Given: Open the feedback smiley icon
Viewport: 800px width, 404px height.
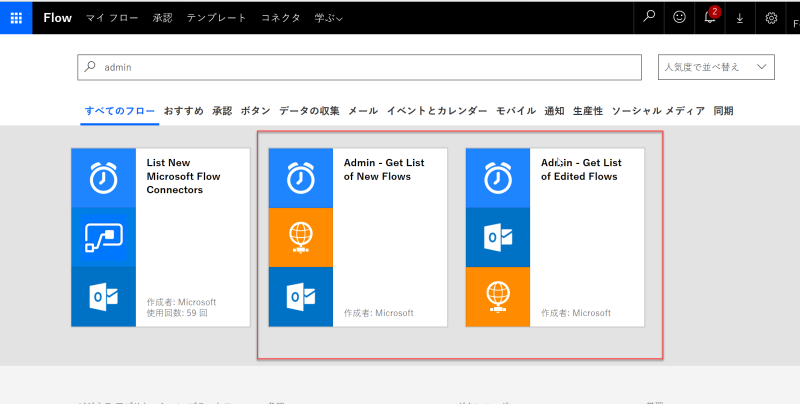Looking at the screenshot, I should tap(679, 17).
